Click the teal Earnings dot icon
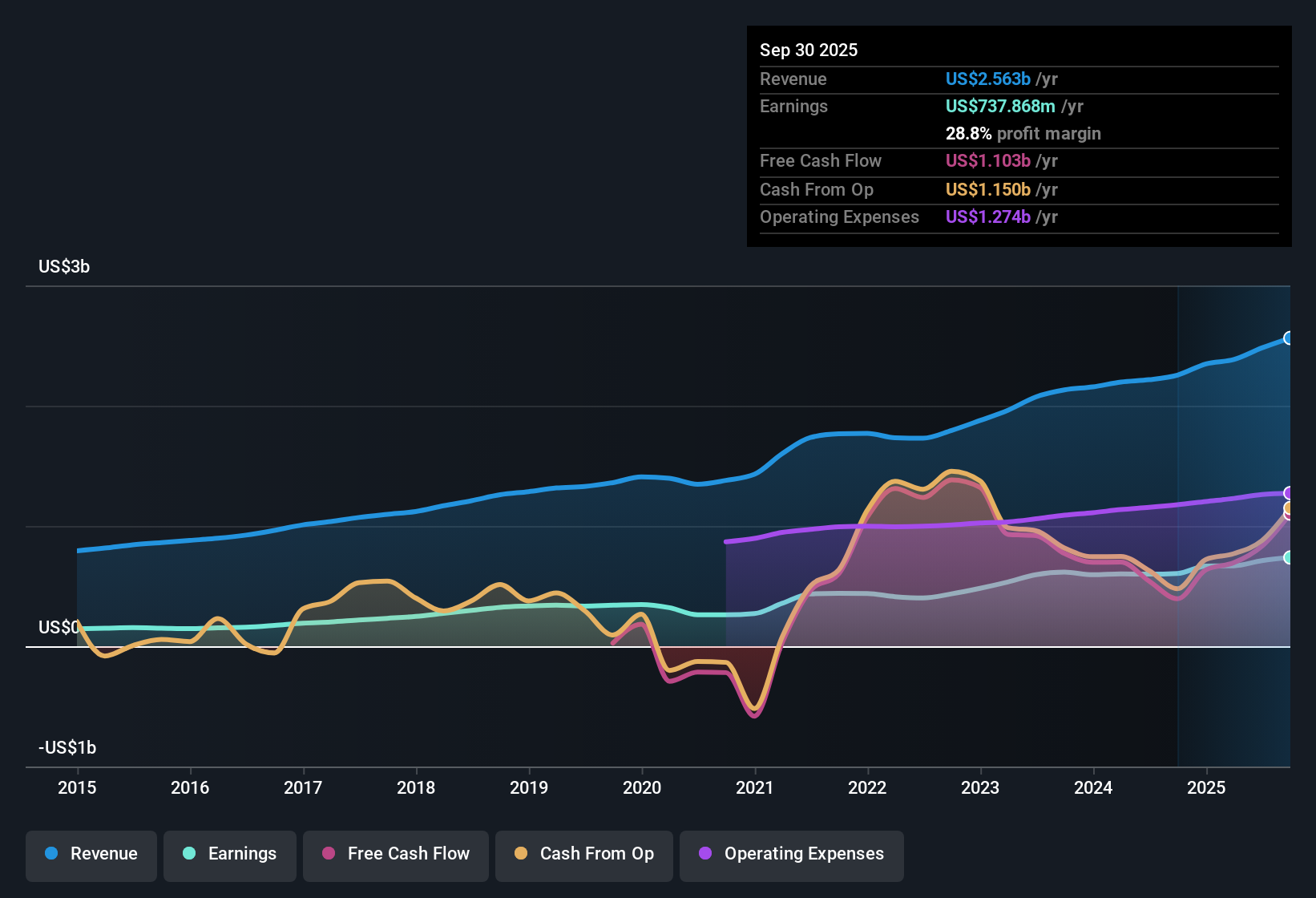Screen dimensions: 1316x898 tap(188, 854)
